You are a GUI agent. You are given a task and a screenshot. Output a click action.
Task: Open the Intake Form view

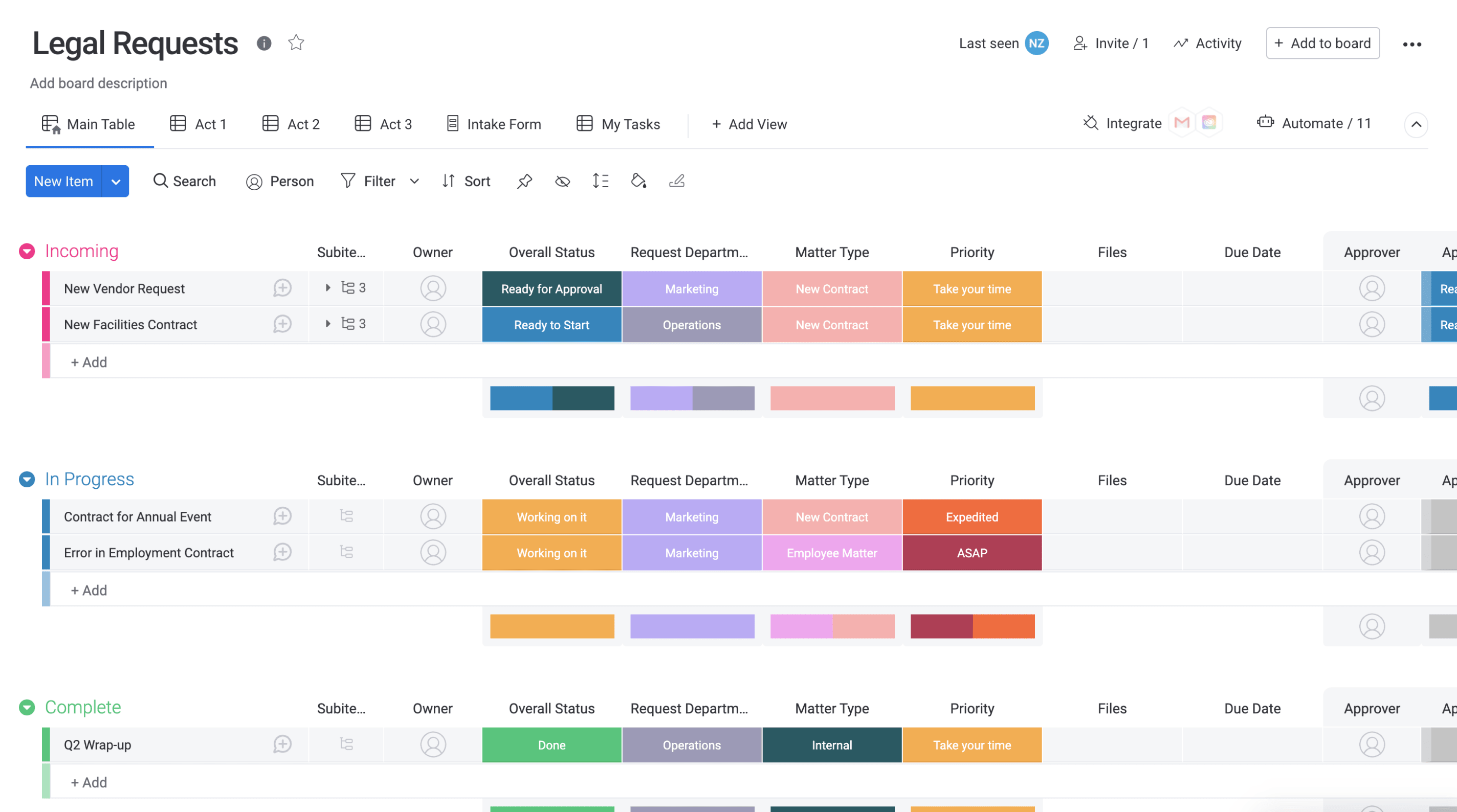(x=494, y=124)
